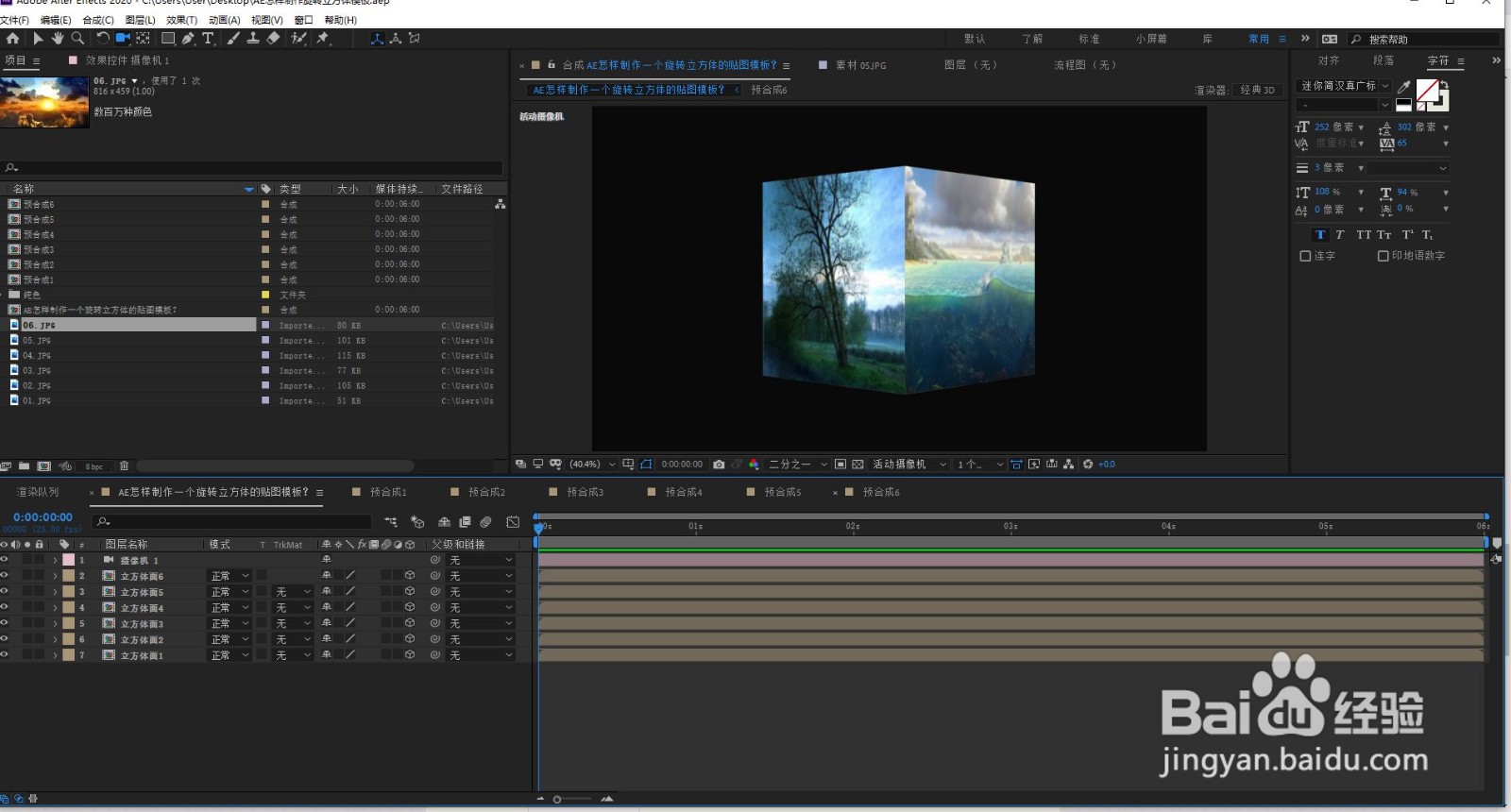Expand the 立方体面2 layer properties
The image size is (1511, 812).
pyautogui.click(x=55, y=639)
